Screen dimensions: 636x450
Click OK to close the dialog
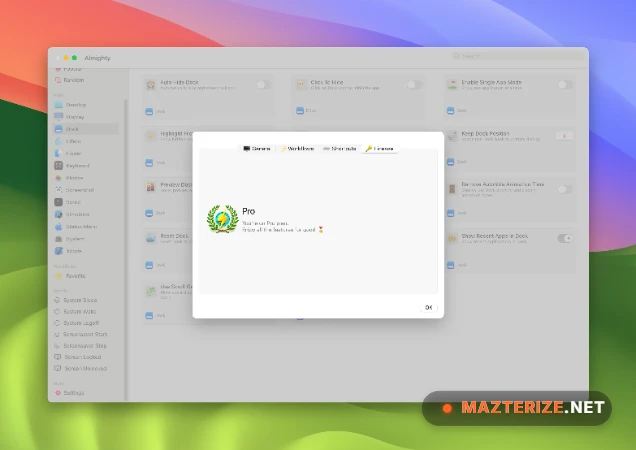[429, 308]
